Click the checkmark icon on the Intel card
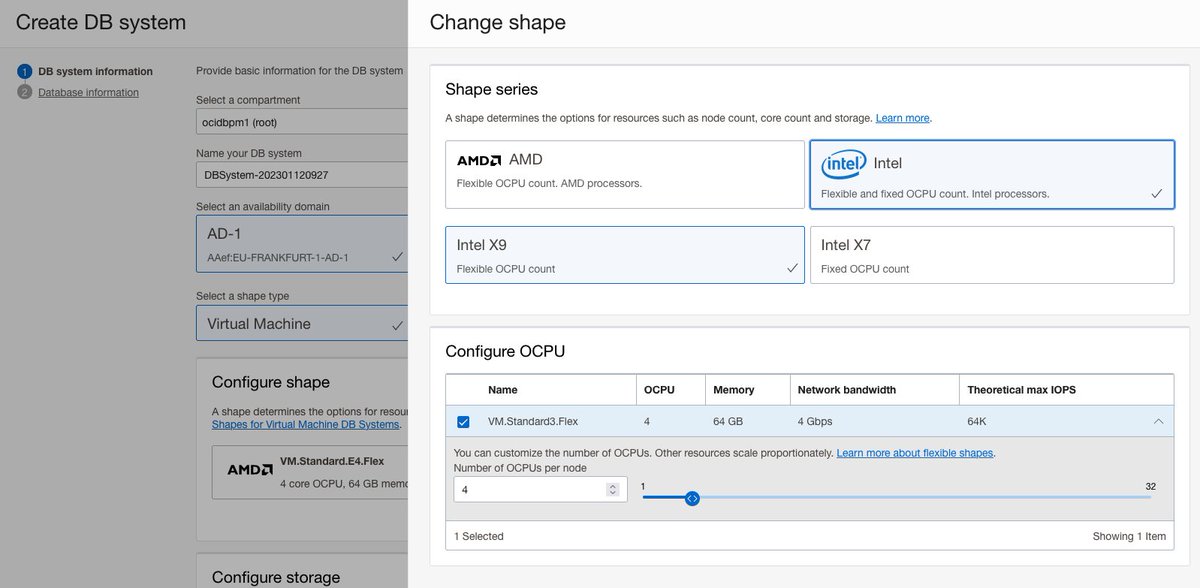 click(x=1157, y=194)
